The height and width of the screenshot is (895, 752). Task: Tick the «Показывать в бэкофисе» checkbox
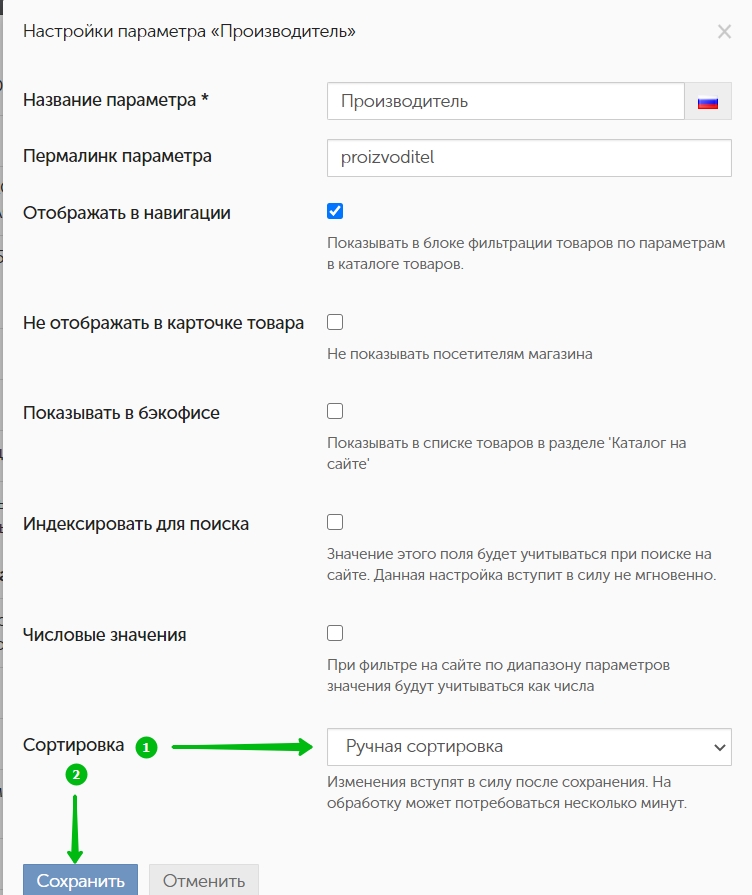click(x=335, y=411)
